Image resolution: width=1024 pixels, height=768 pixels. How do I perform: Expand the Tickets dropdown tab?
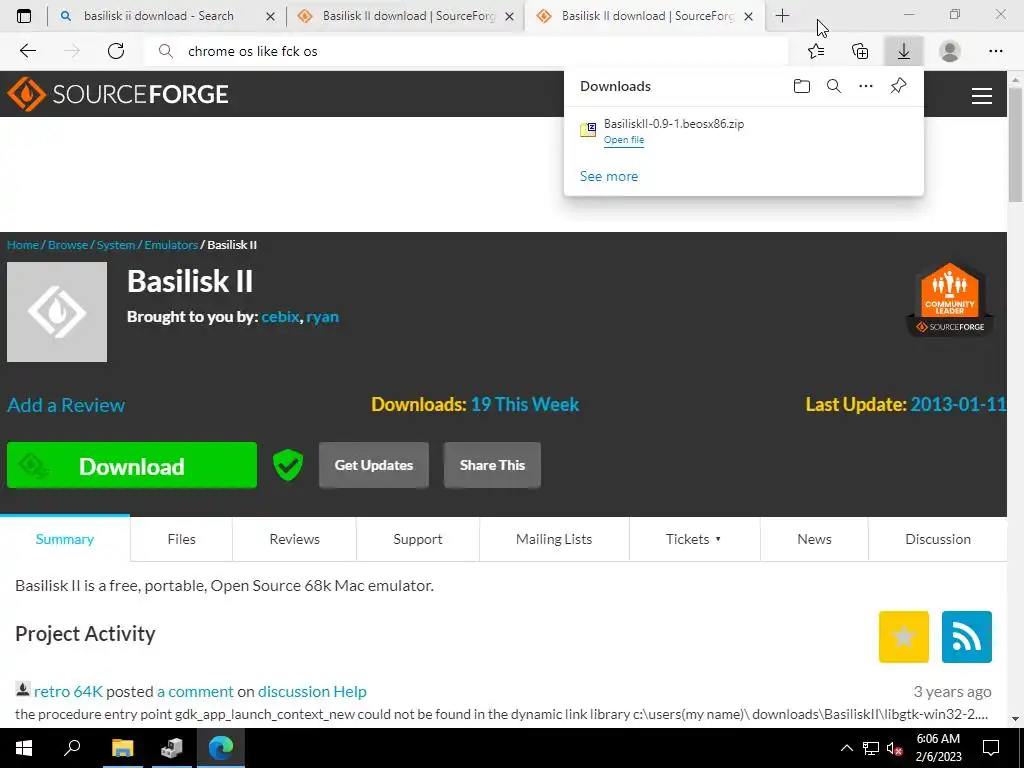tap(694, 539)
